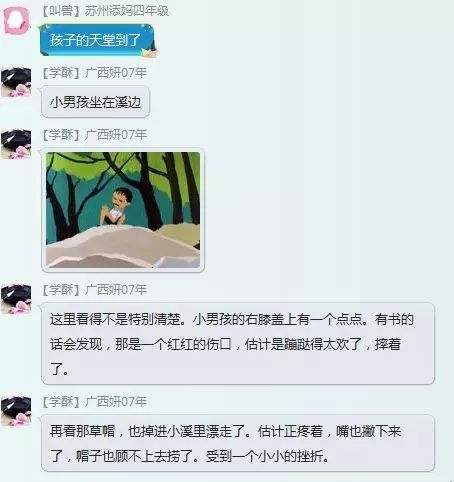Image resolution: width=454 pixels, height=482 pixels.
Task: Click the 广西妍07年 name above the straw hat message
Action: [x=116, y=401]
